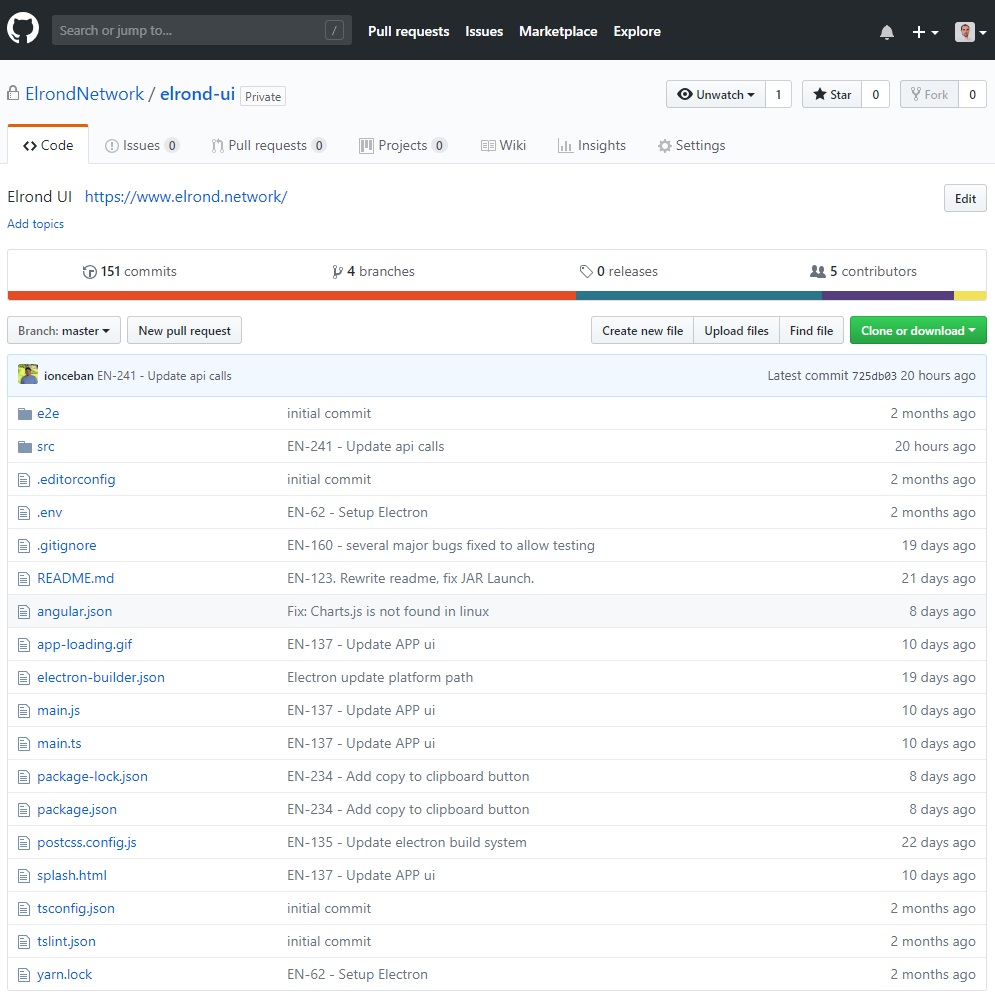Expand the plus create-new menu
The image size is (995, 995).
click(x=925, y=32)
